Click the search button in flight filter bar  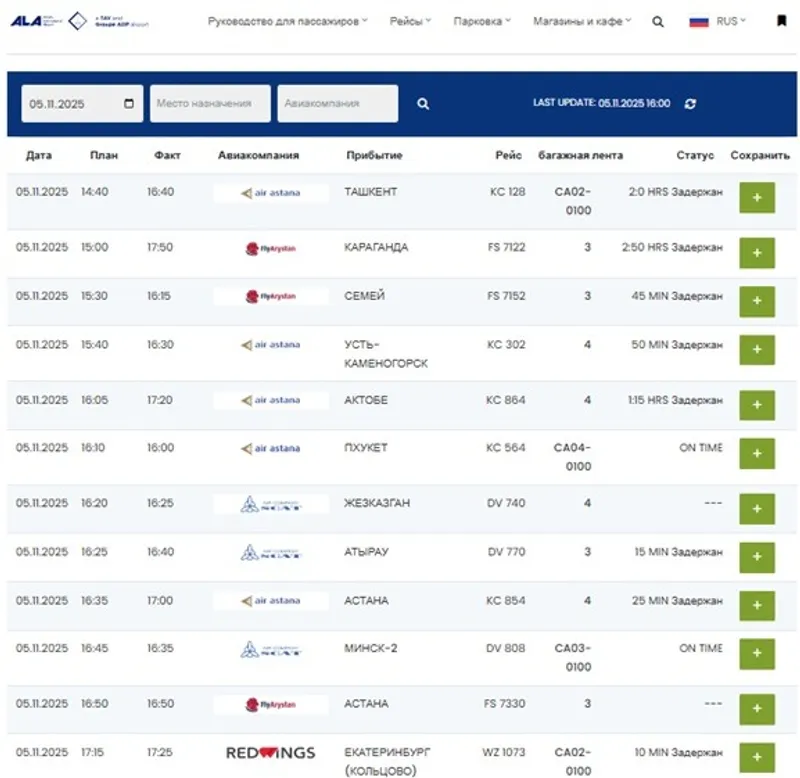click(423, 103)
